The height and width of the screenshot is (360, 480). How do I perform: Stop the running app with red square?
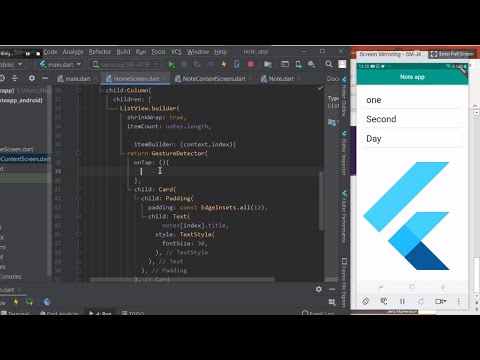(251, 64)
